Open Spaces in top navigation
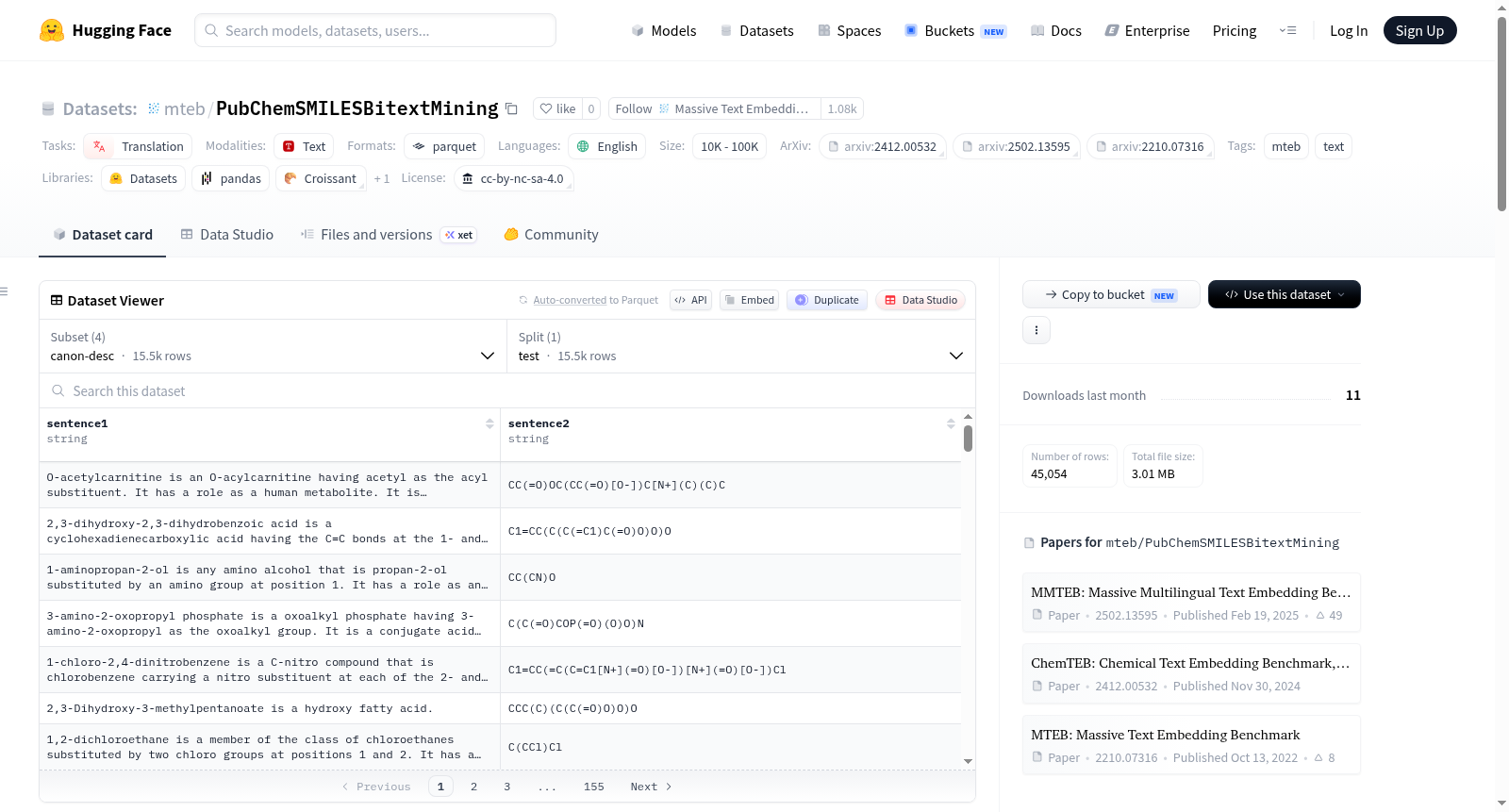Screen dimensions: 1509x812 [850, 30]
